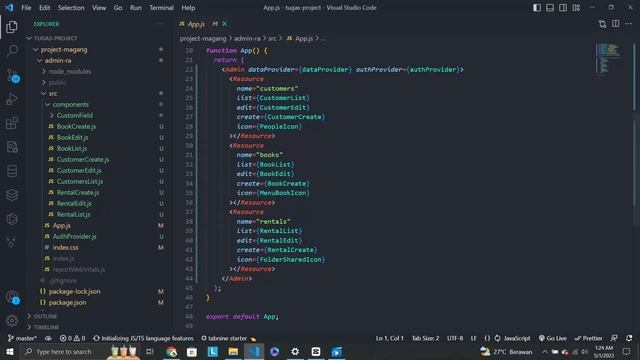Toggle the bottom panel visibility
Viewport: 640px width, 360px height.
tap(550, 8)
